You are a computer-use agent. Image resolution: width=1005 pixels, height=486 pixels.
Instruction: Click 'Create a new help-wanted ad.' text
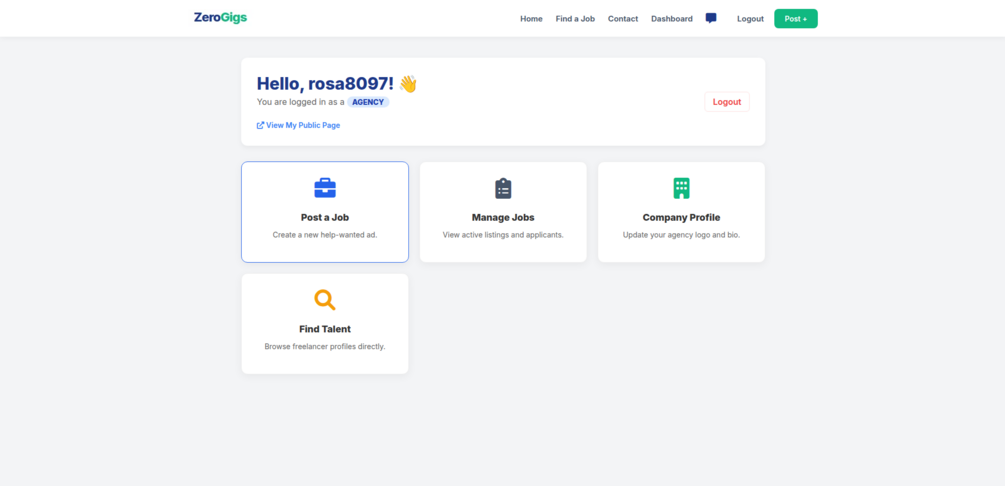click(325, 235)
